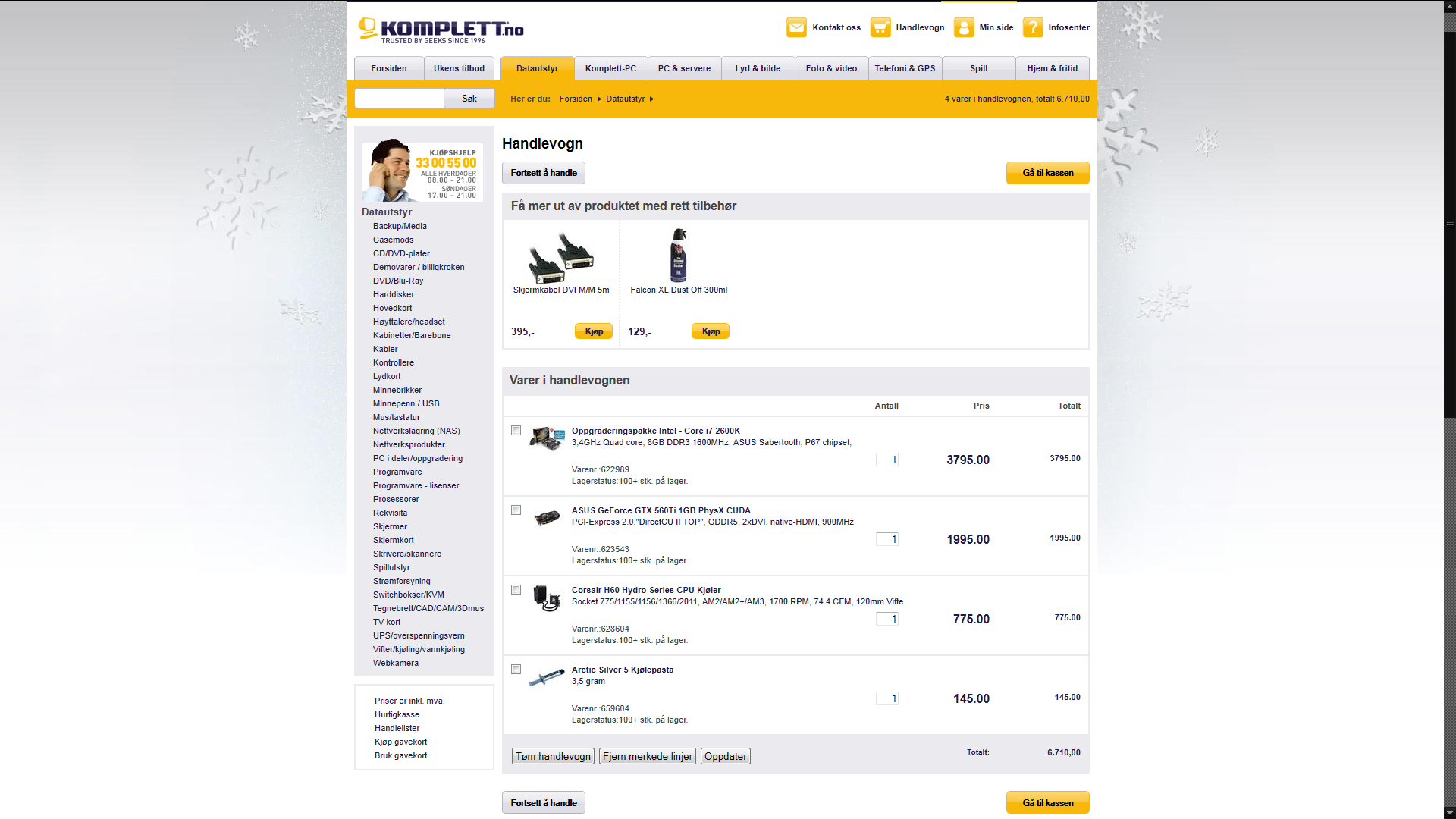Select the Arctic Silver 5 checkbox
This screenshot has width=1456, height=819.
pos(516,670)
